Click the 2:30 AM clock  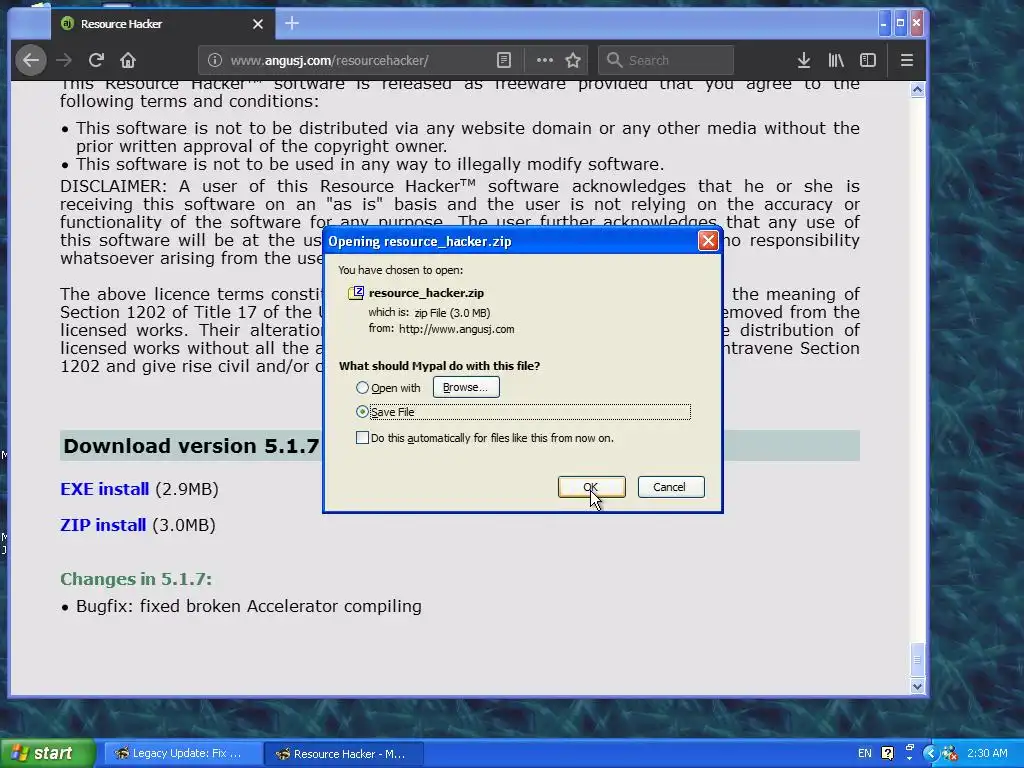pos(987,753)
